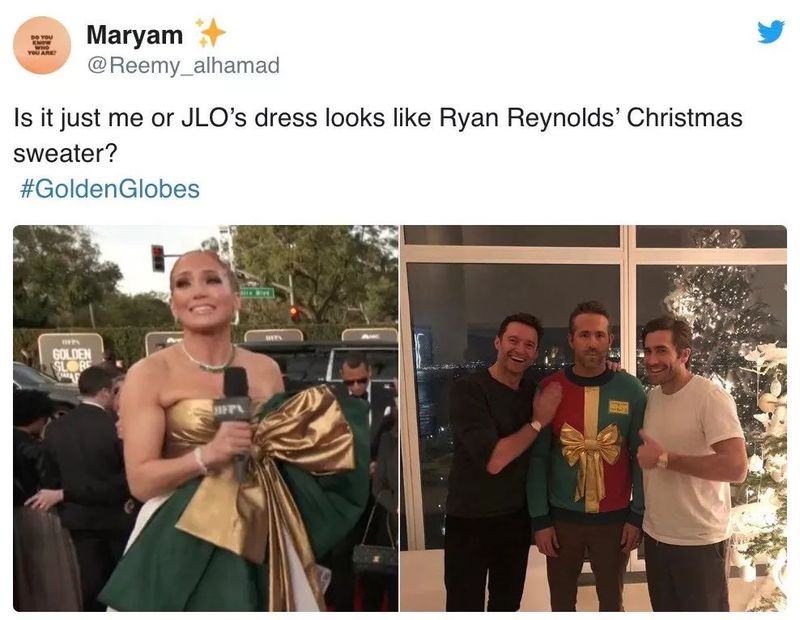The width and height of the screenshot is (800, 620).
Task: Click the gold bow on the Christmas sweater
Action: [590, 449]
